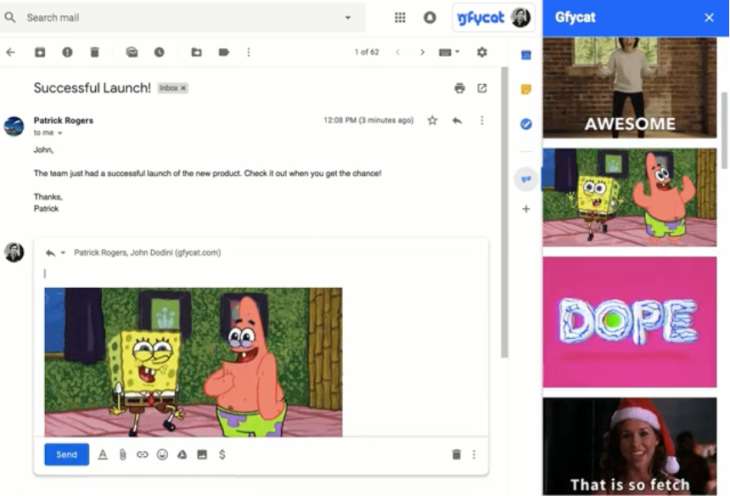Print the Successful Launch email
Viewport: 730px width, 496px height.
click(460, 88)
